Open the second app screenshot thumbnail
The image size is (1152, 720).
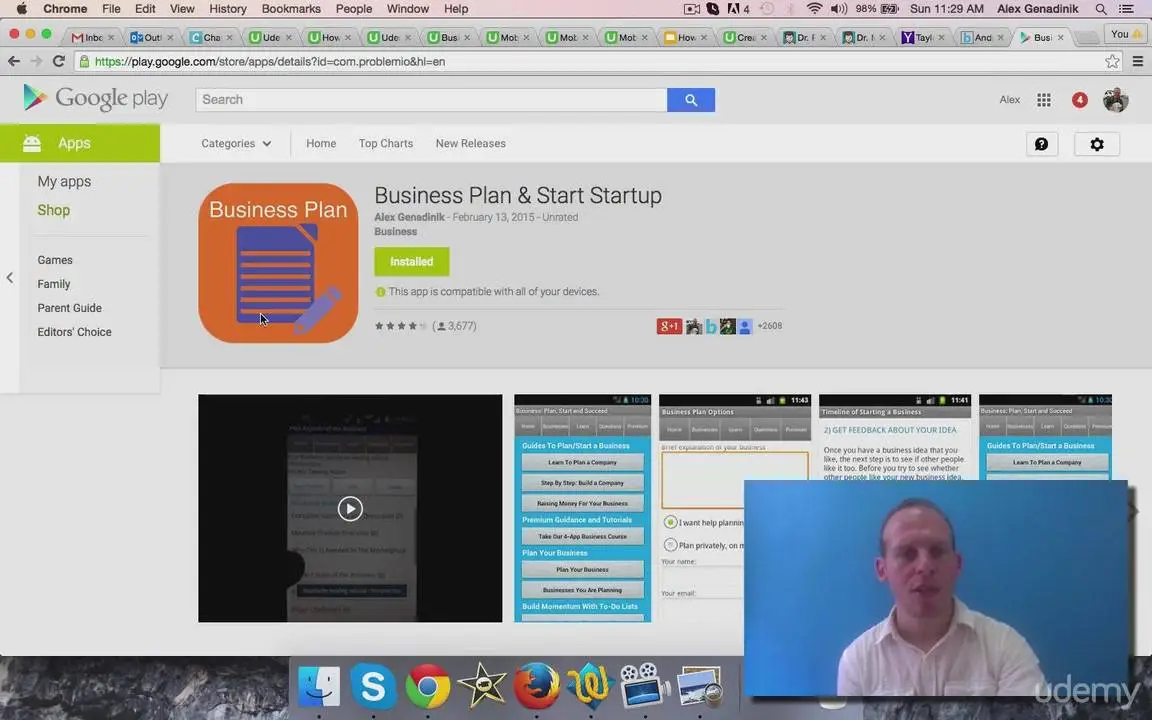coord(735,508)
